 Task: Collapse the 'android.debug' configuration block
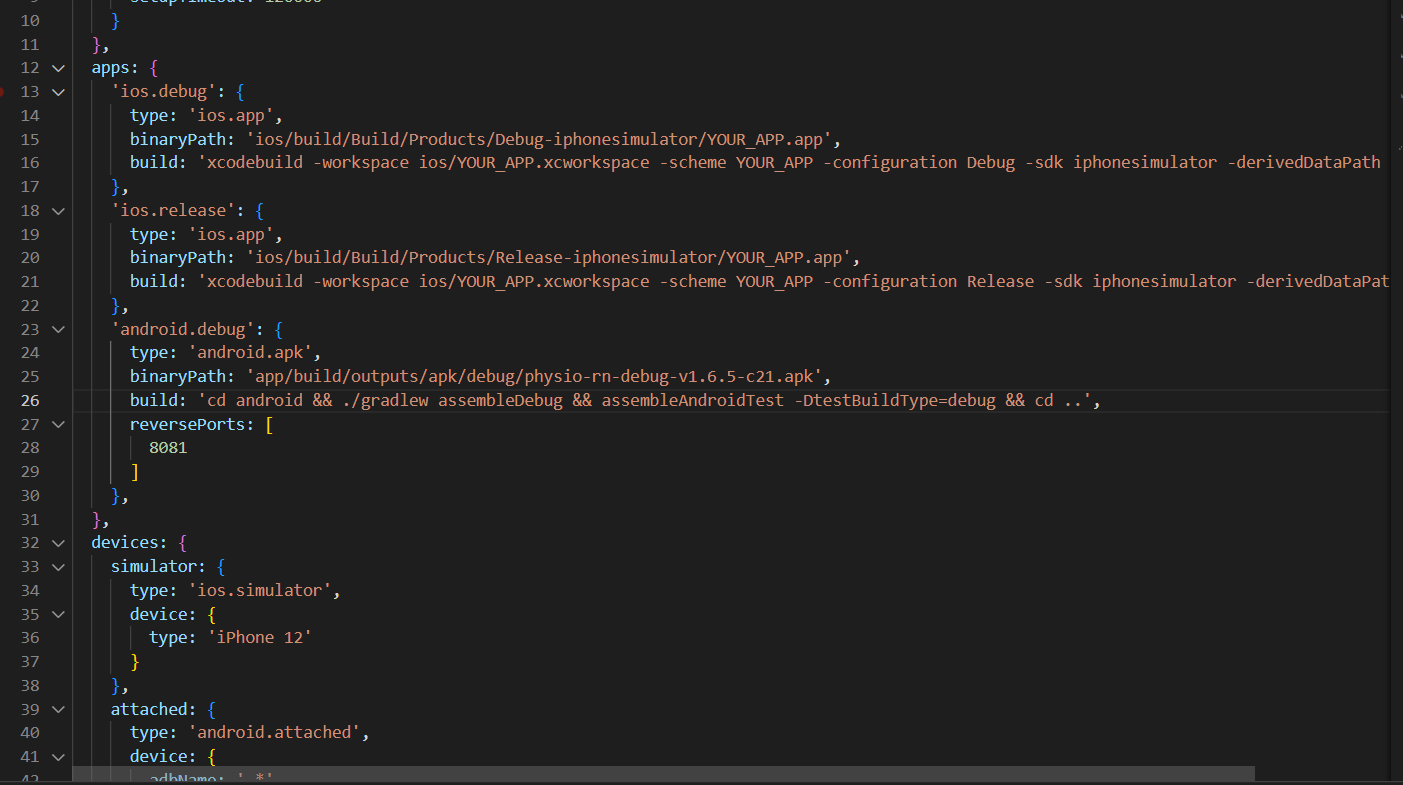tap(57, 329)
